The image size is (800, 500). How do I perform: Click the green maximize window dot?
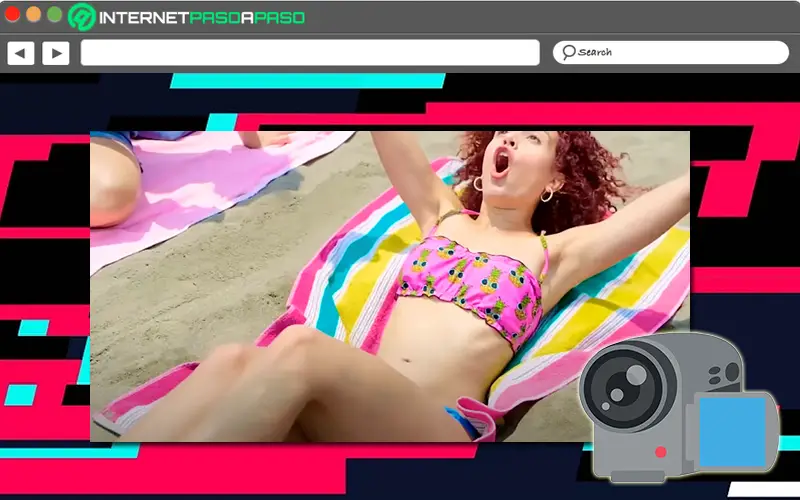55,14
